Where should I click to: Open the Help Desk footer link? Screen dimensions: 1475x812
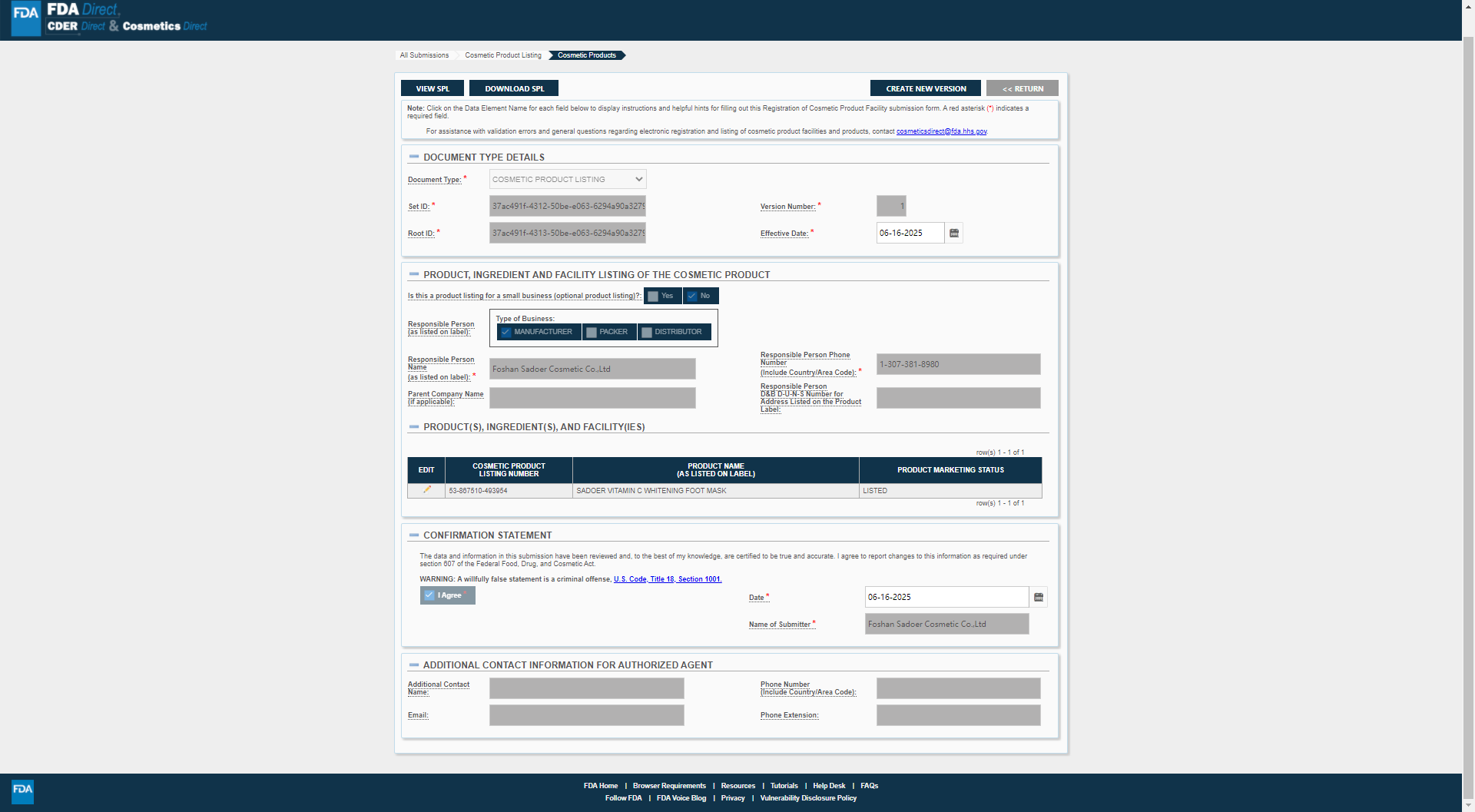(x=828, y=786)
